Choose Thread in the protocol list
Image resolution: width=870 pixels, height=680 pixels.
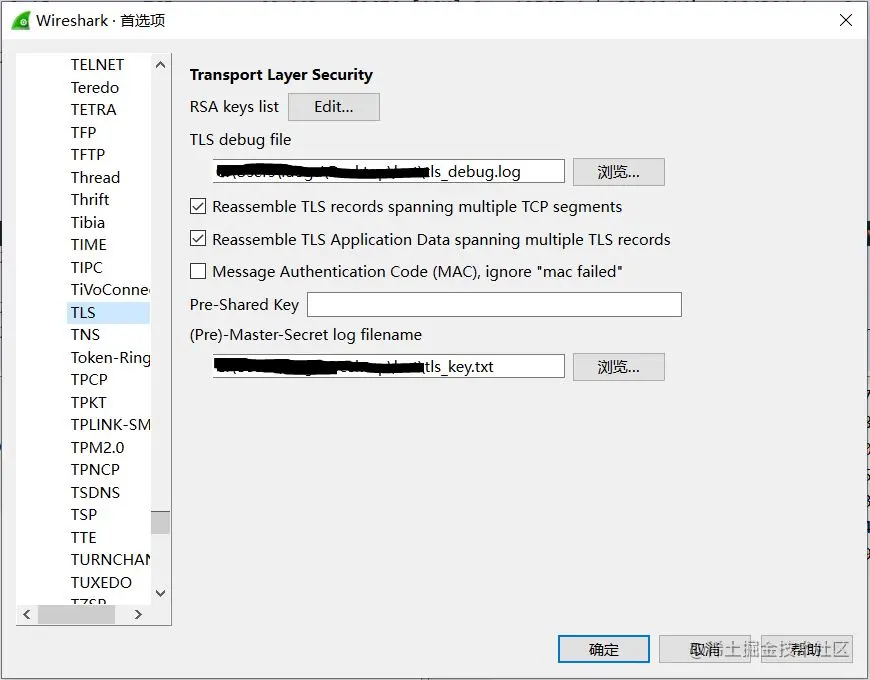click(95, 177)
